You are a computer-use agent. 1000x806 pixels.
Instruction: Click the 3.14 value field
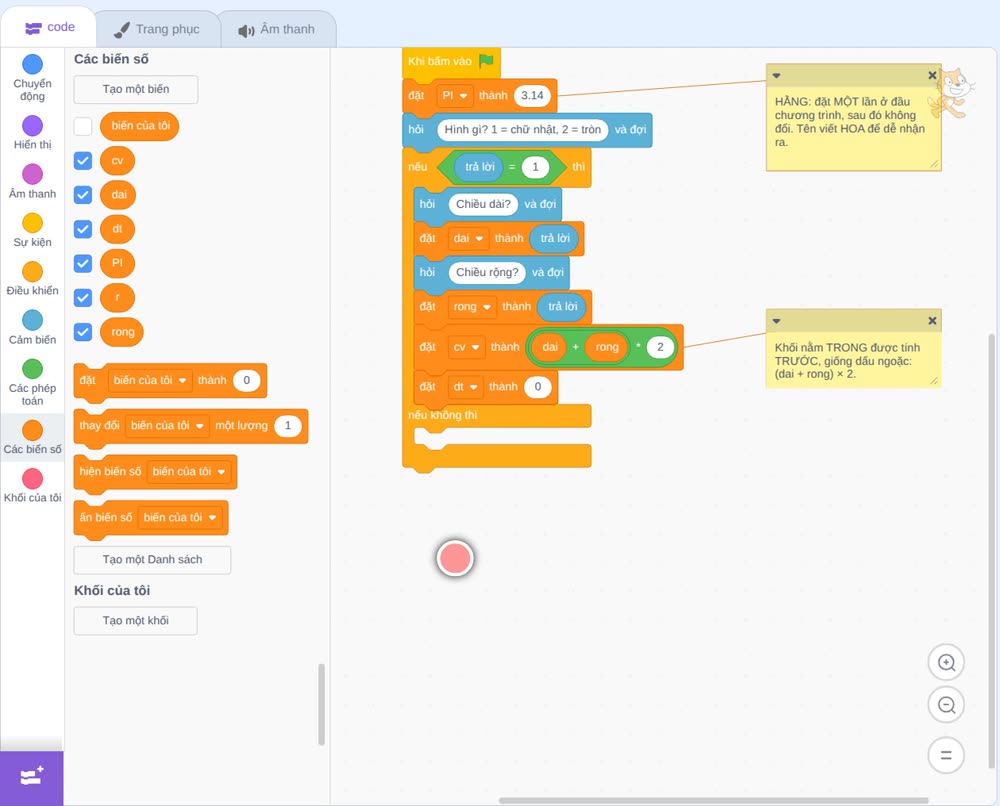point(532,96)
